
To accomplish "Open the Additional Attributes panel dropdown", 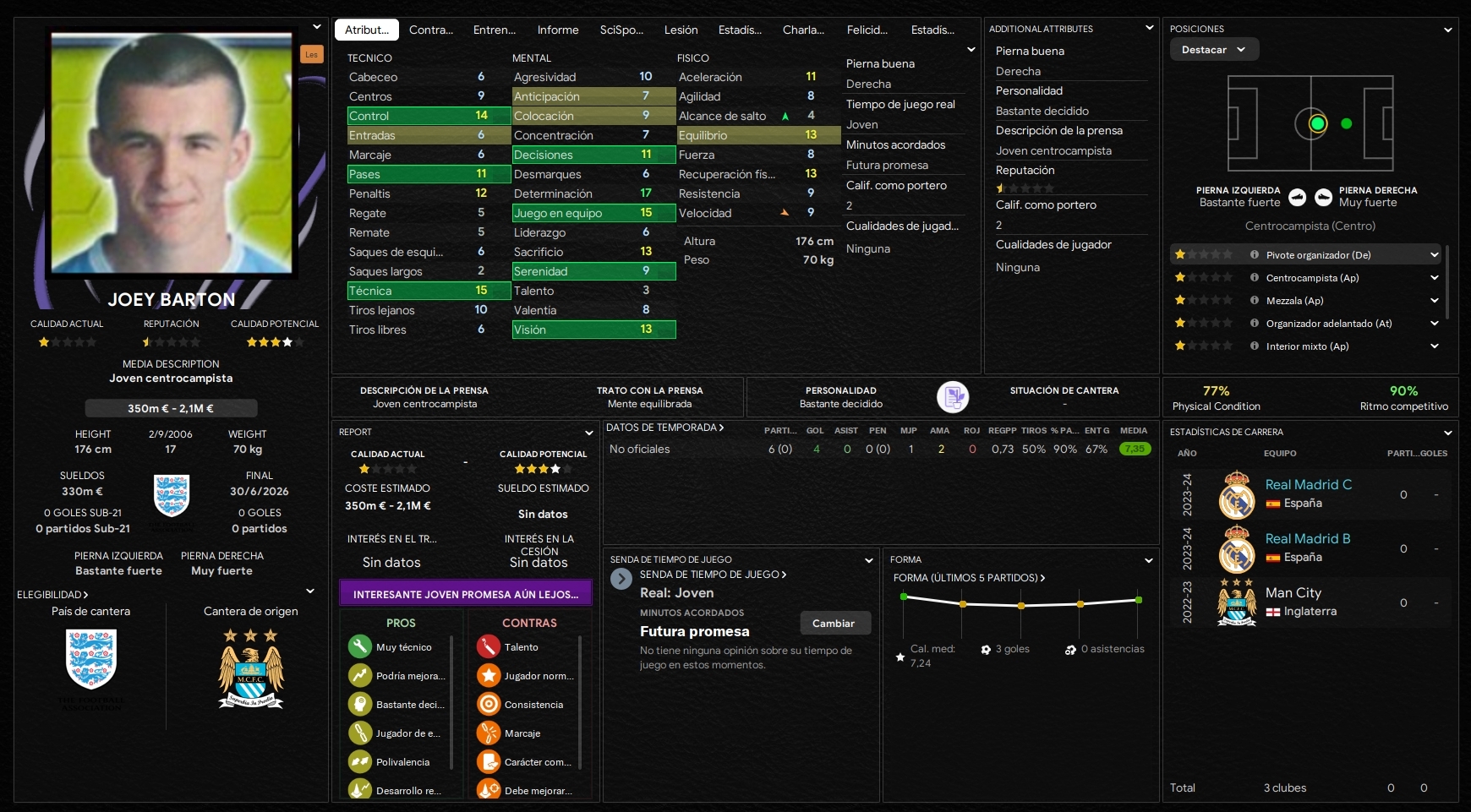I will point(1150,28).
